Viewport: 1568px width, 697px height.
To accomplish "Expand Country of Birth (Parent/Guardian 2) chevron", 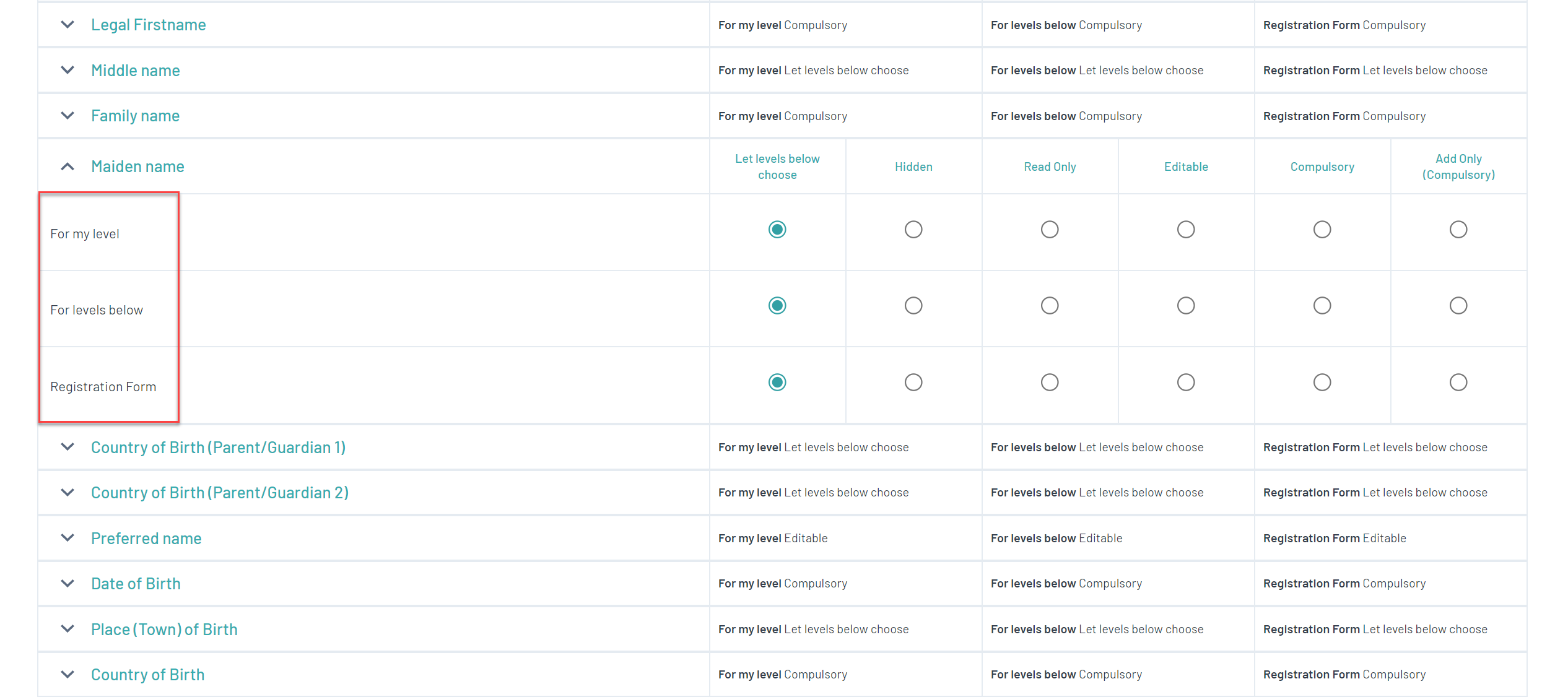I will click(x=68, y=493).
